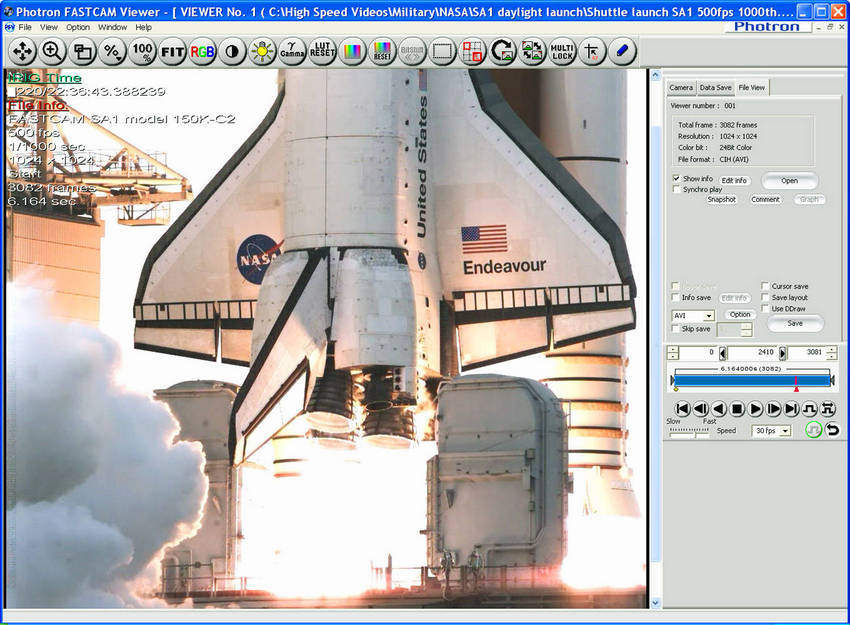
Task: Enable the Info save checkbox
Action: [675, 297]
